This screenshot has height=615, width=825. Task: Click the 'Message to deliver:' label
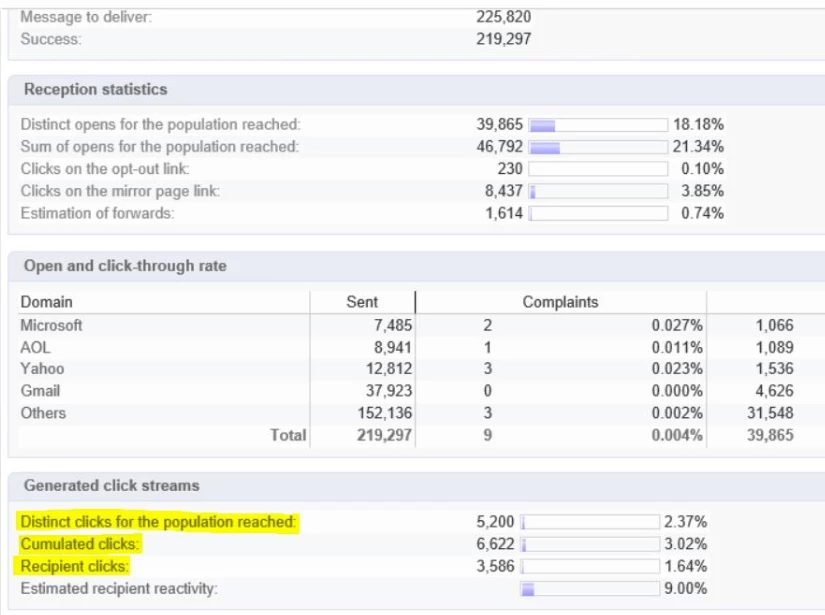(x=86, y=17)
